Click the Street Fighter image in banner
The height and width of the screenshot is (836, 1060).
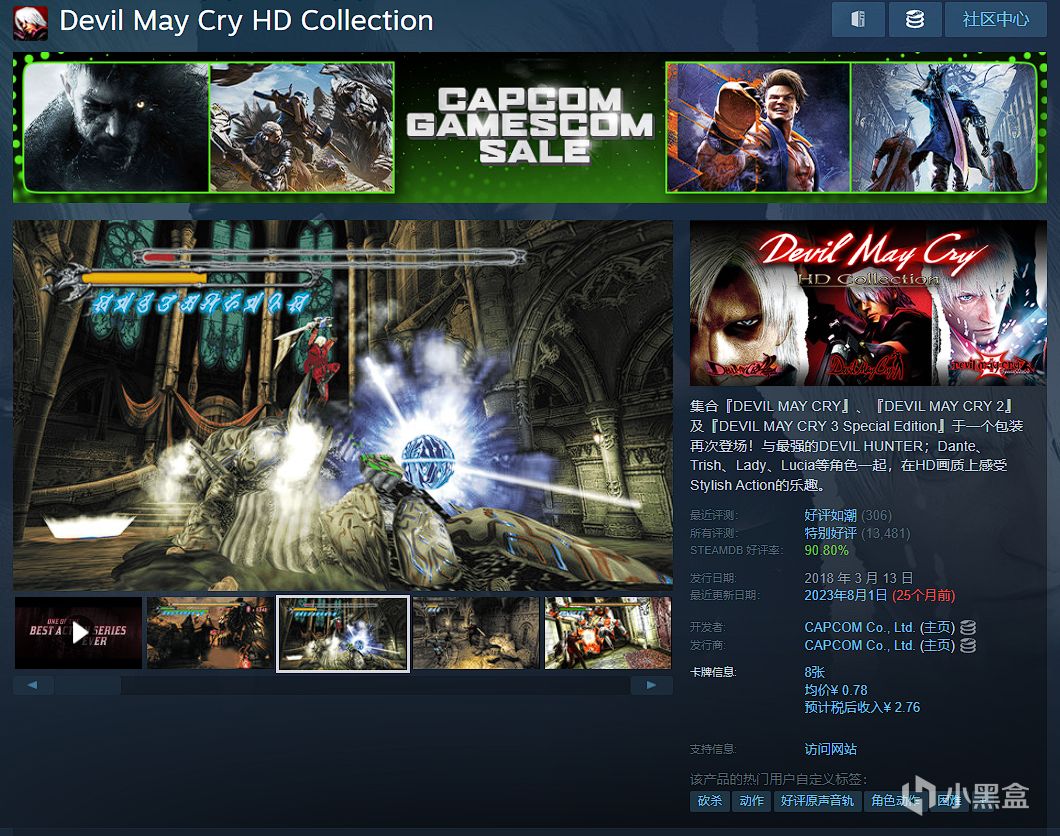click(758, 127)
